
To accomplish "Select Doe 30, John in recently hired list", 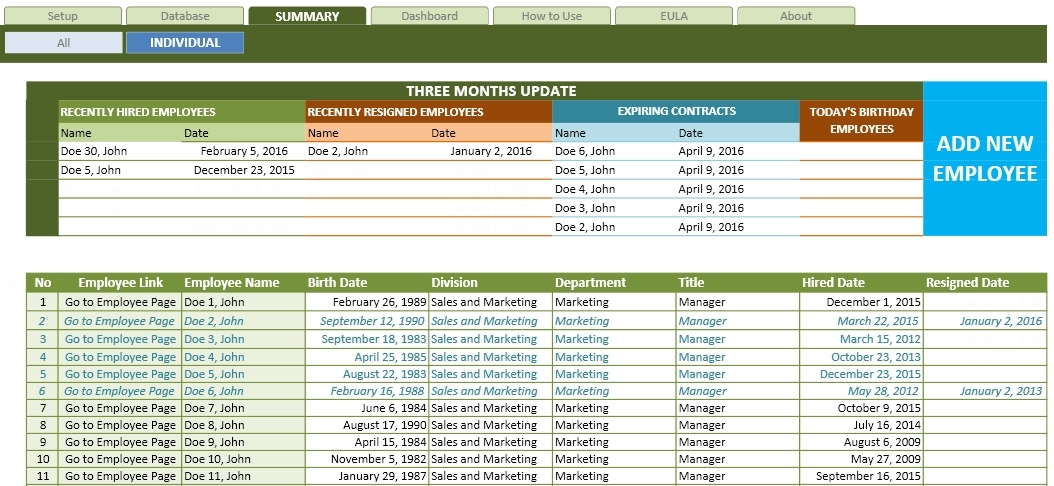I will pos(94,151).
